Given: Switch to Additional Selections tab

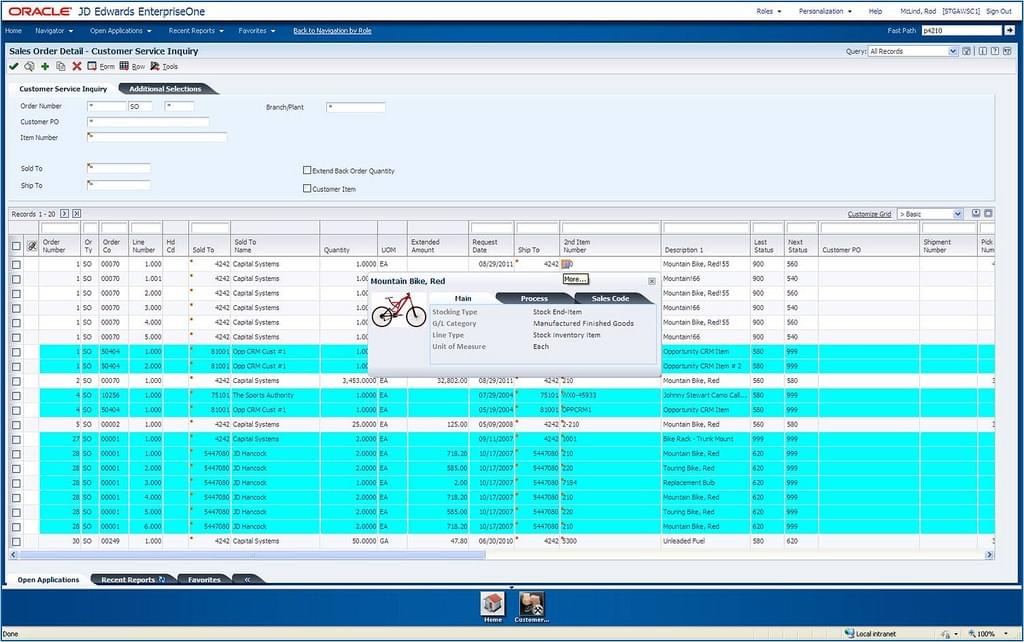Looking at the screenshot, I should [x=165, y=89].
